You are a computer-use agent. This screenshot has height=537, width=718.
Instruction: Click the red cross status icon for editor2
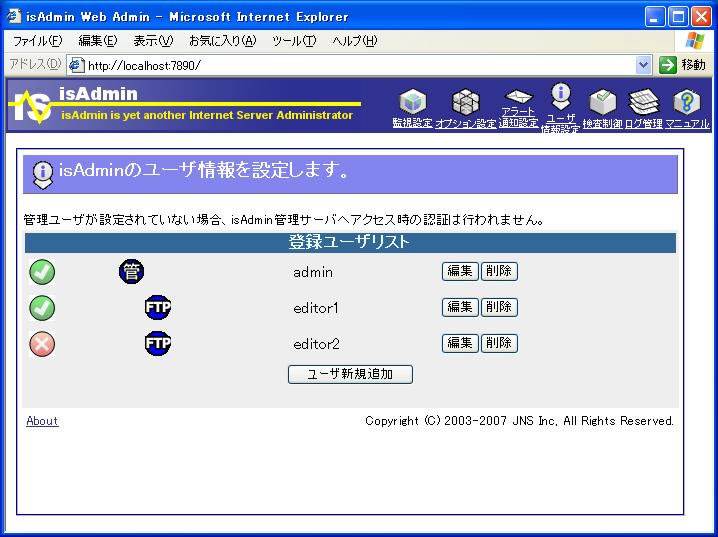(42, 344)
